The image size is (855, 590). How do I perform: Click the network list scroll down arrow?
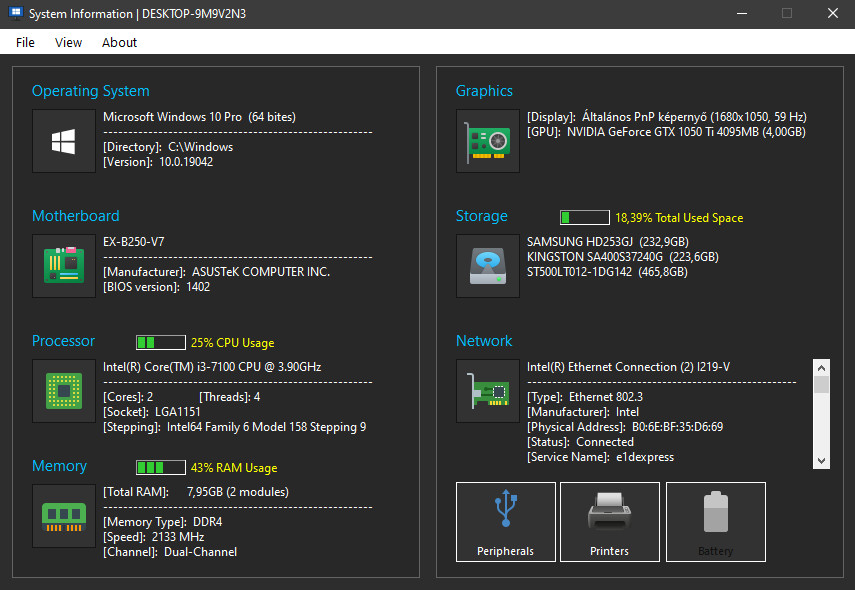pos(821,461)
